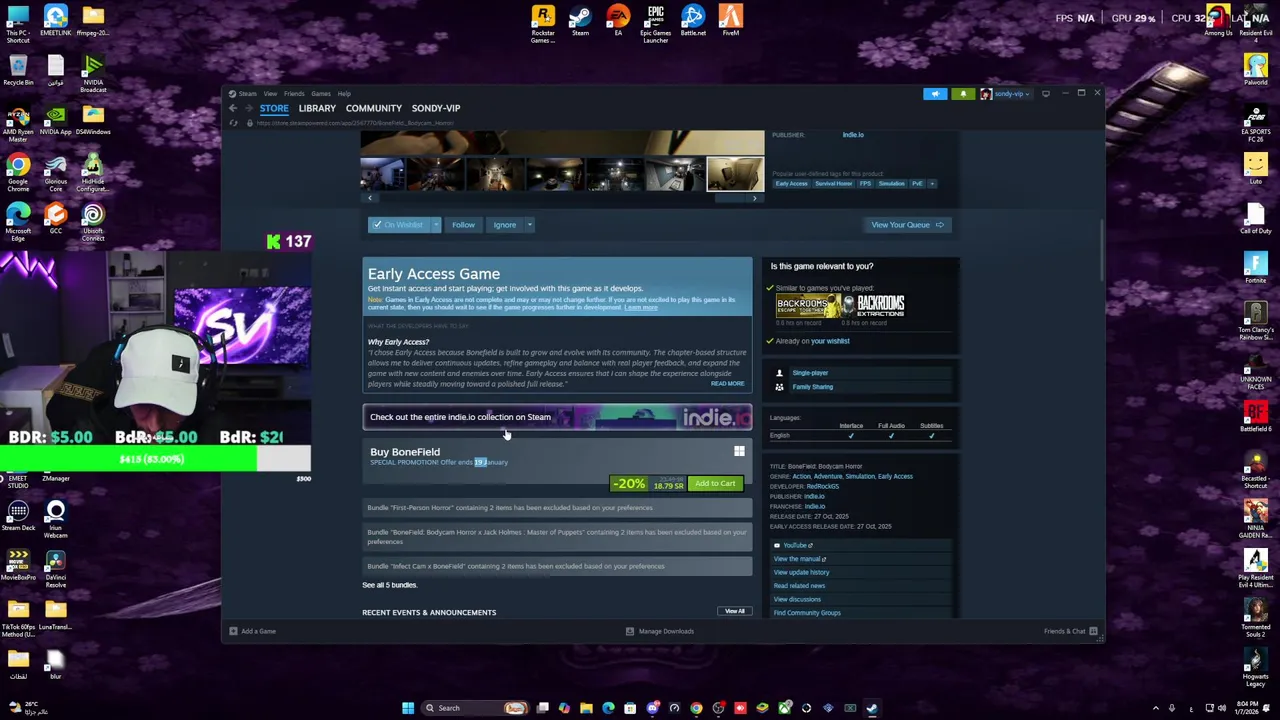Open the EA desktop shortcut
Screen dimensions: 1280x720
coord(618,21)
